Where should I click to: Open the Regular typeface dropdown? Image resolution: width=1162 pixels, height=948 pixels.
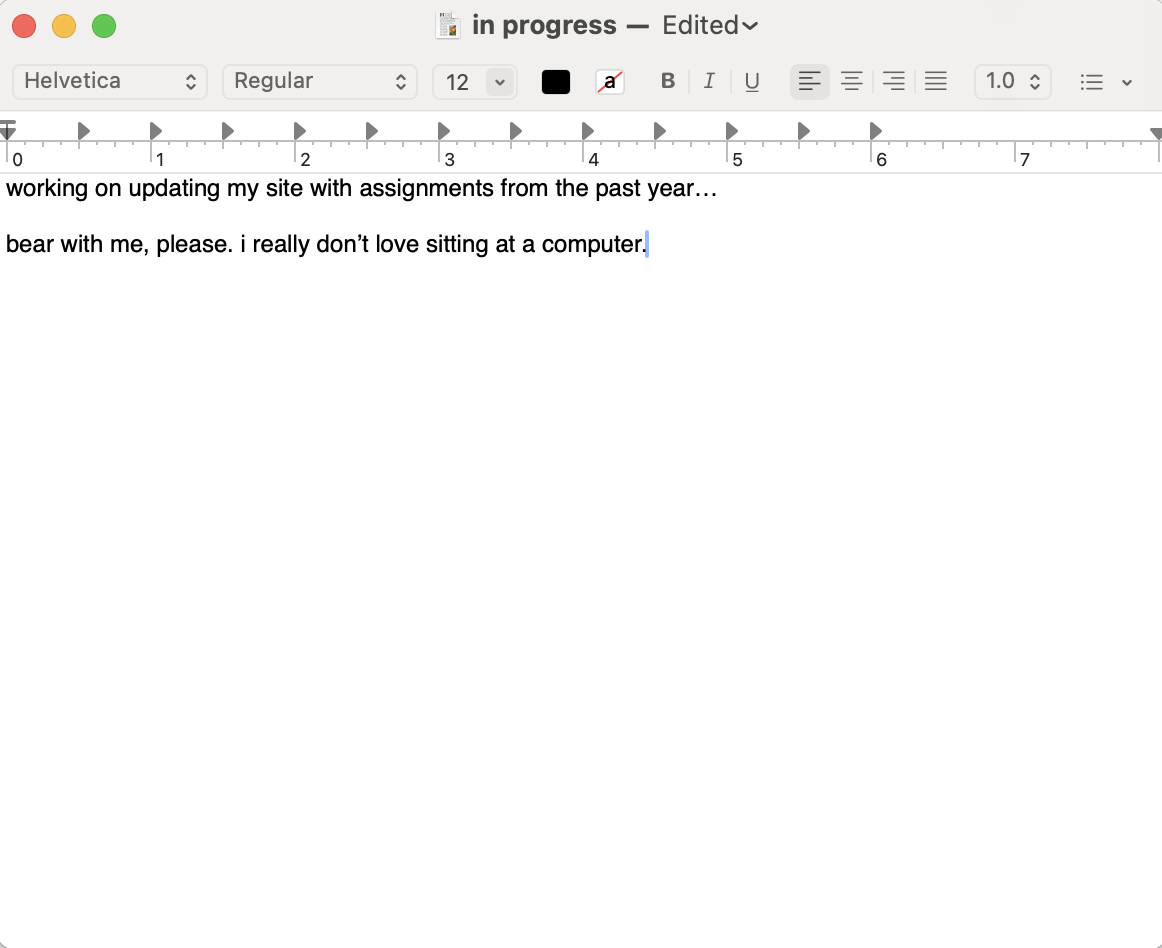[x=319, y=82]
